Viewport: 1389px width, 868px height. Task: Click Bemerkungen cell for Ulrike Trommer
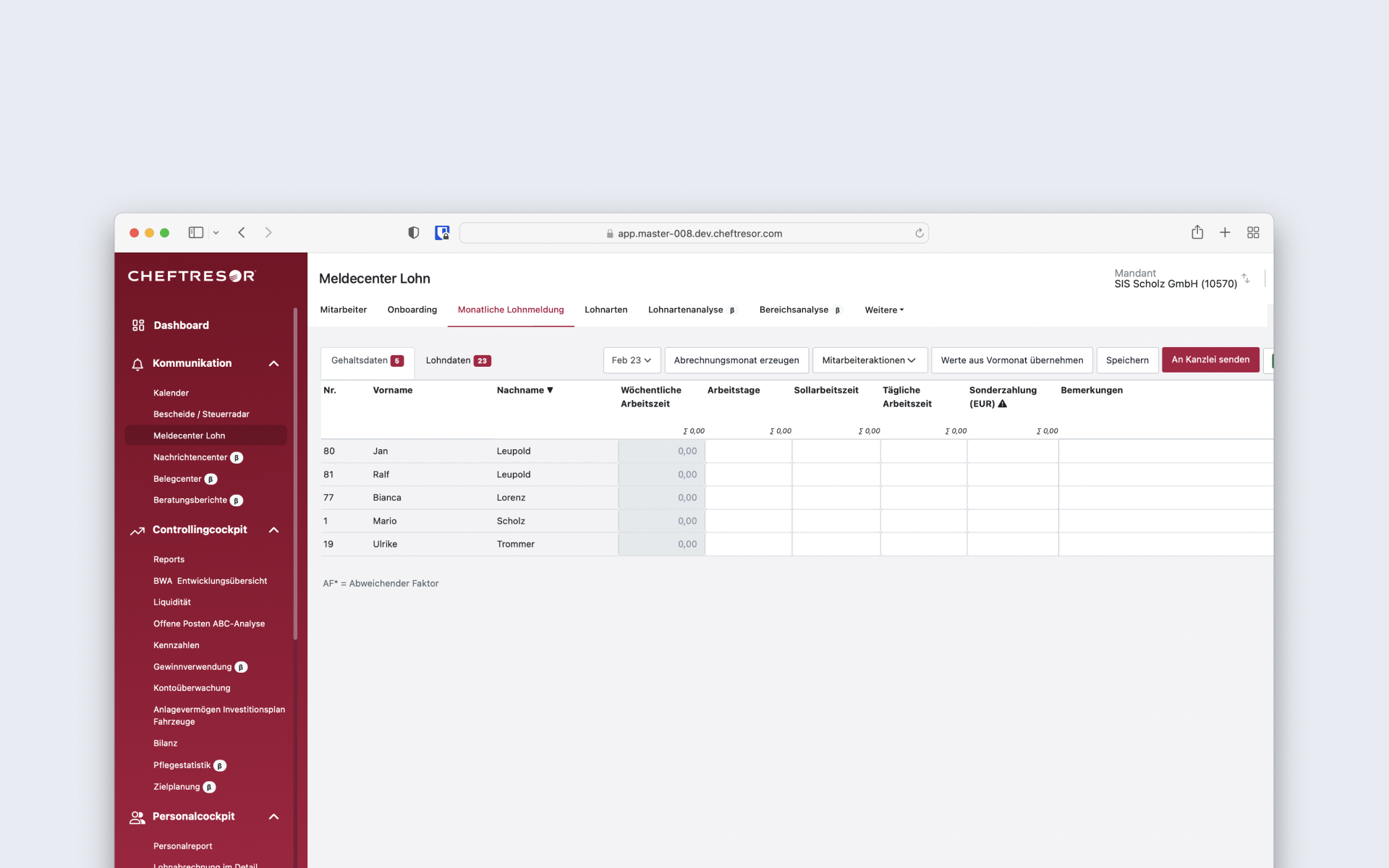(1165, 544)
